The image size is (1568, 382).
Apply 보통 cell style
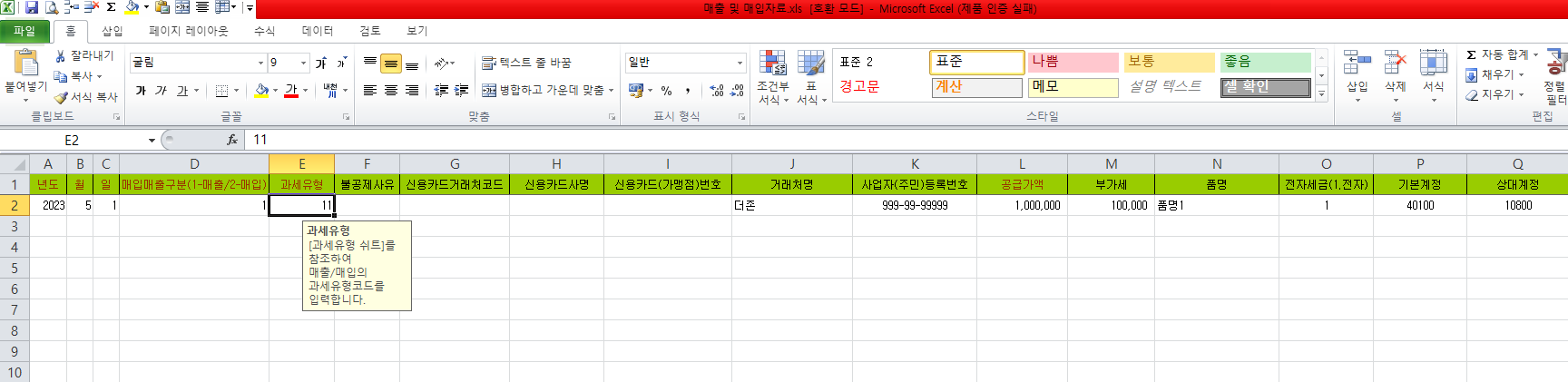(1169, 62)
